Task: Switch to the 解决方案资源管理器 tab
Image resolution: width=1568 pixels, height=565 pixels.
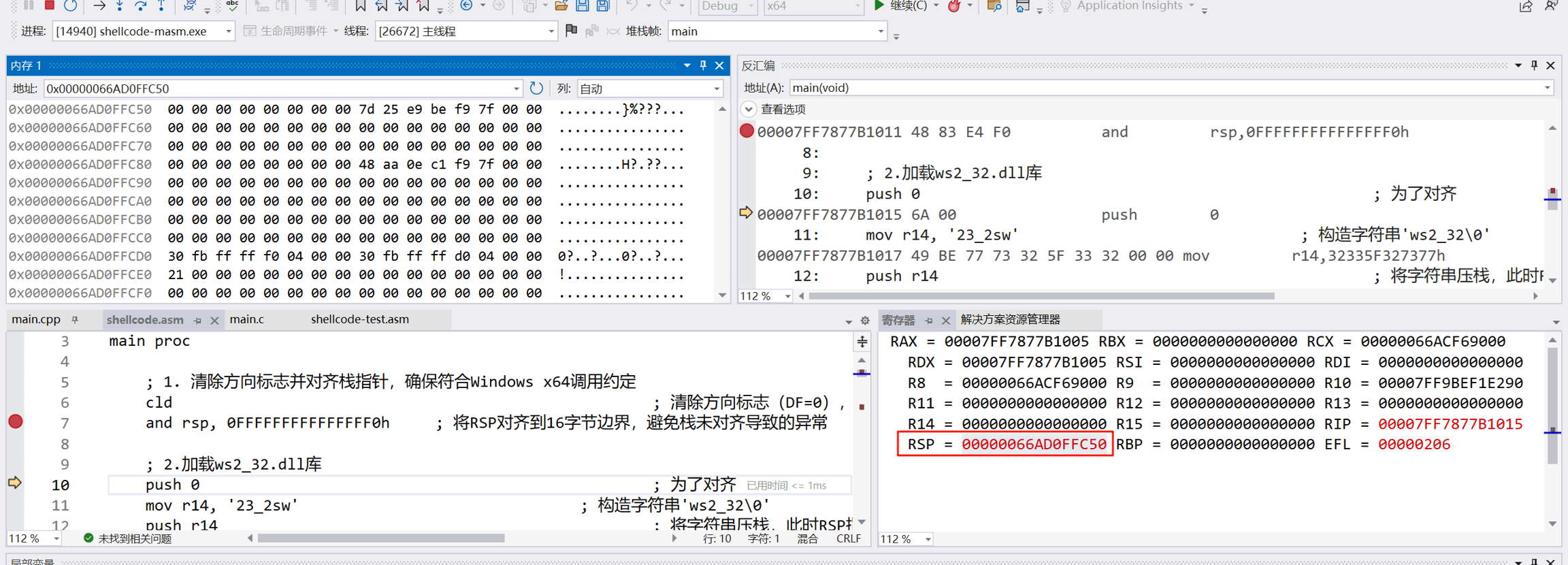Action: point(1010,319)
